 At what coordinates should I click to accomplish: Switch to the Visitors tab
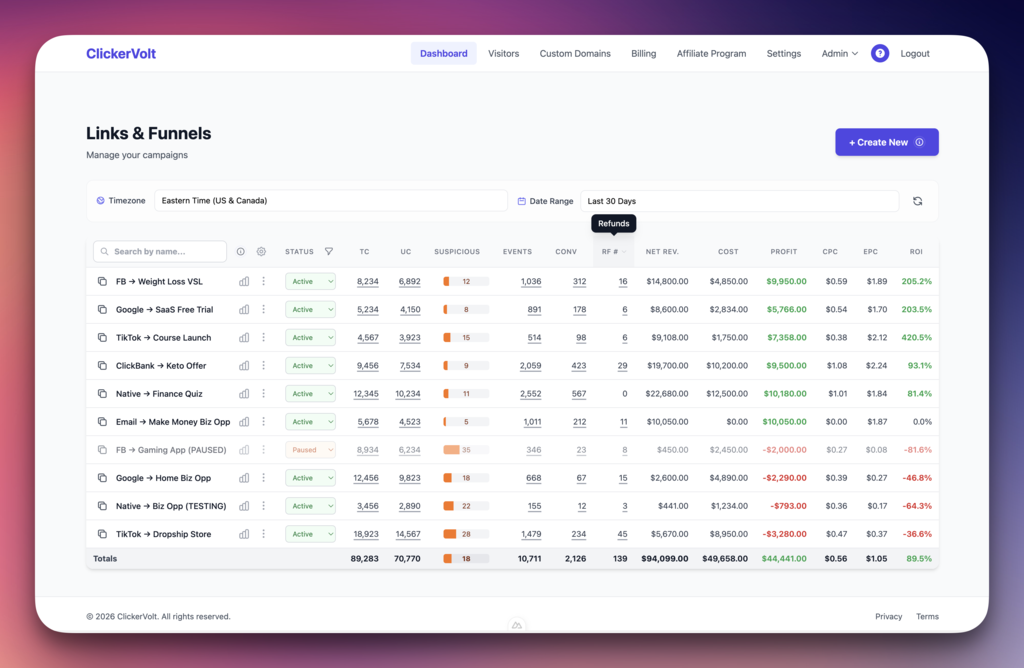503,53
